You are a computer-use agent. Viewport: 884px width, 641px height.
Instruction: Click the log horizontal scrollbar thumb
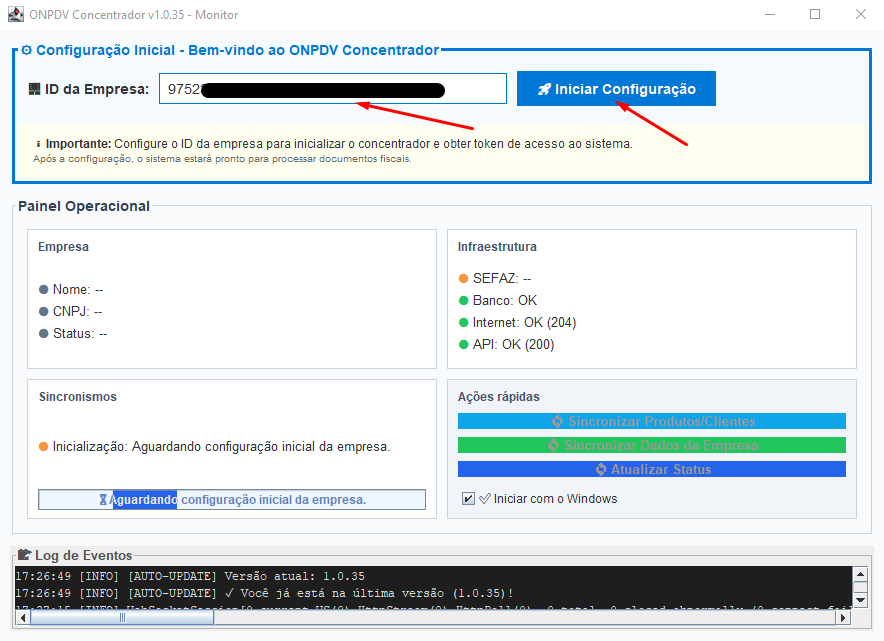122,618
